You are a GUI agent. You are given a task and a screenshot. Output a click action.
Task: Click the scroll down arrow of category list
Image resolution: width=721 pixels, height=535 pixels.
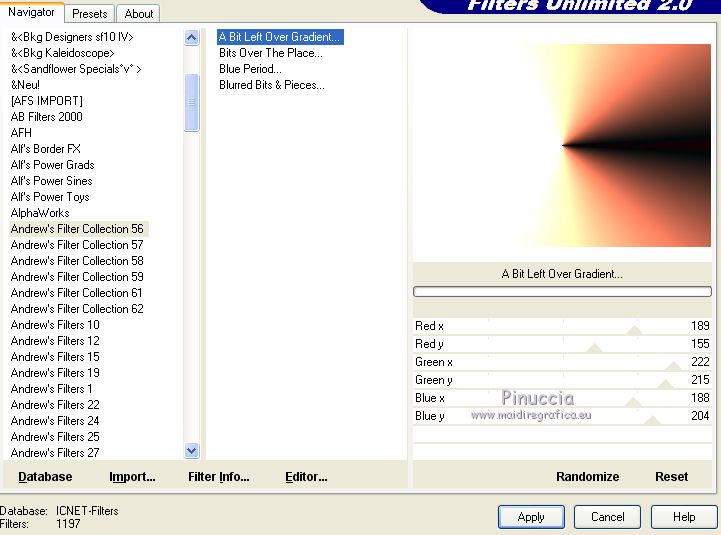tap(191, 450)
